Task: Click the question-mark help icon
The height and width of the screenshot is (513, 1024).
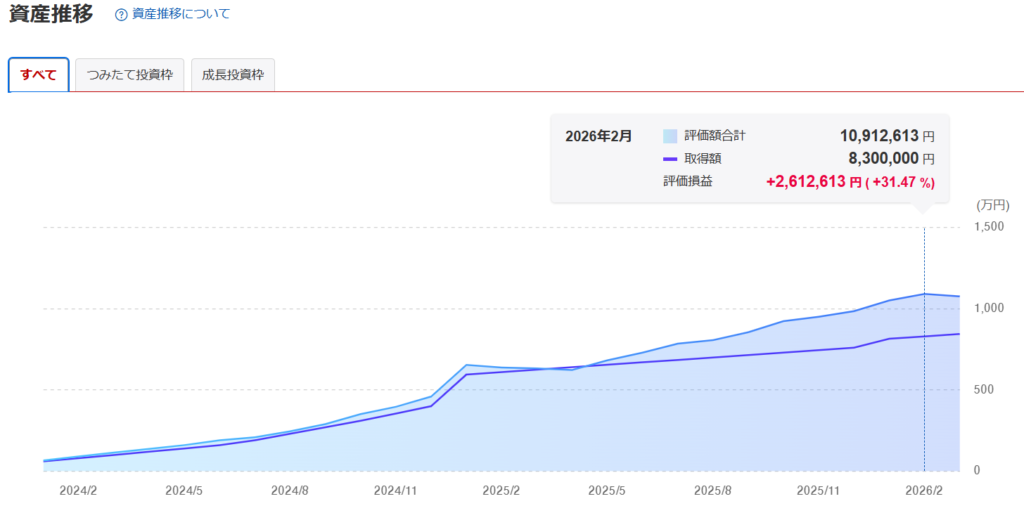Action: coord(121,15)
